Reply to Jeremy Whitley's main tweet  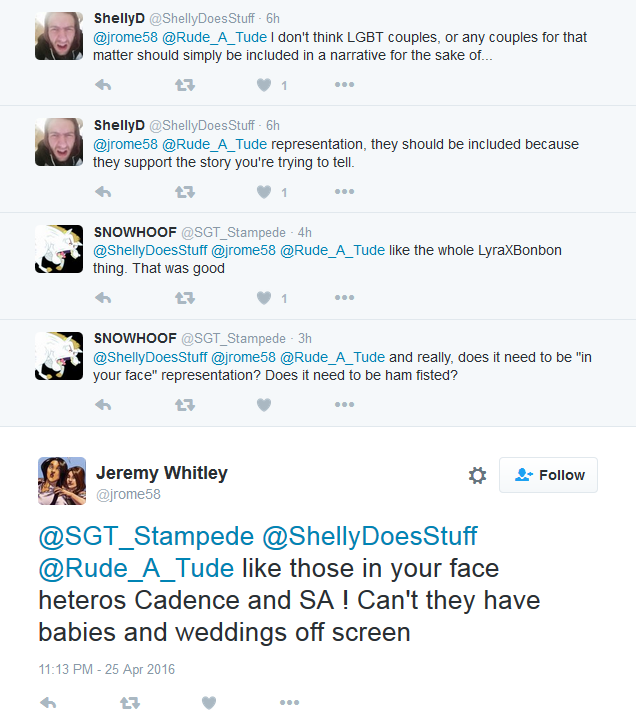click(48, 704)
